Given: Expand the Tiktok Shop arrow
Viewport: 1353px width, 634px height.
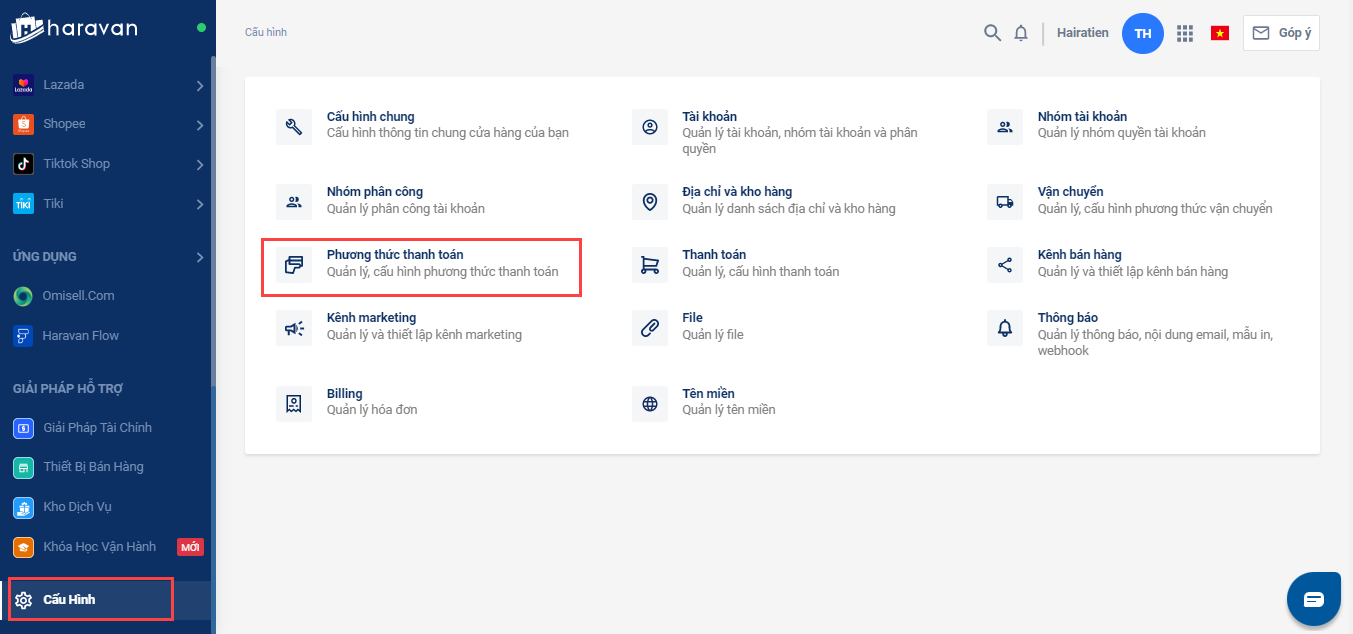Looking at the screenshot, I should click(200, 165).
